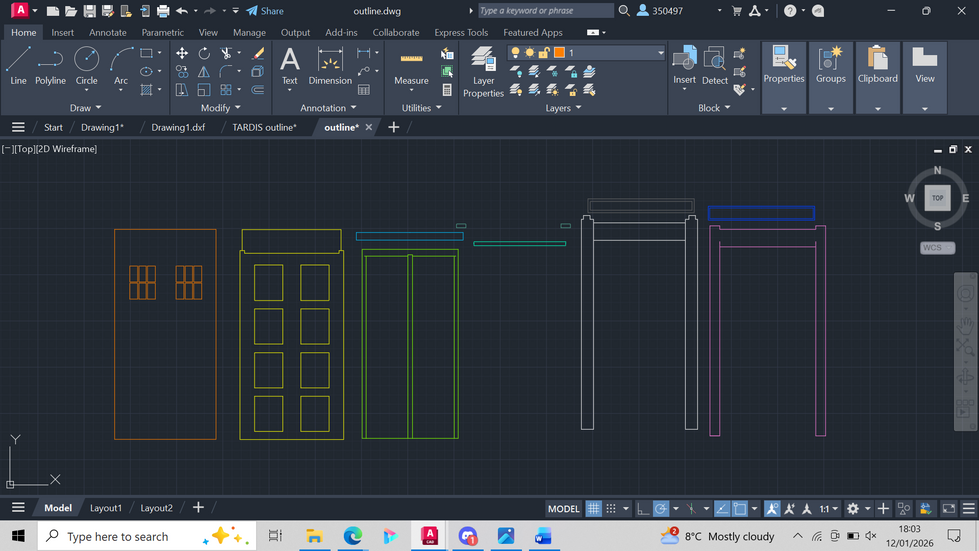Add a new drawing tab with plus

[x=393, y=127]
